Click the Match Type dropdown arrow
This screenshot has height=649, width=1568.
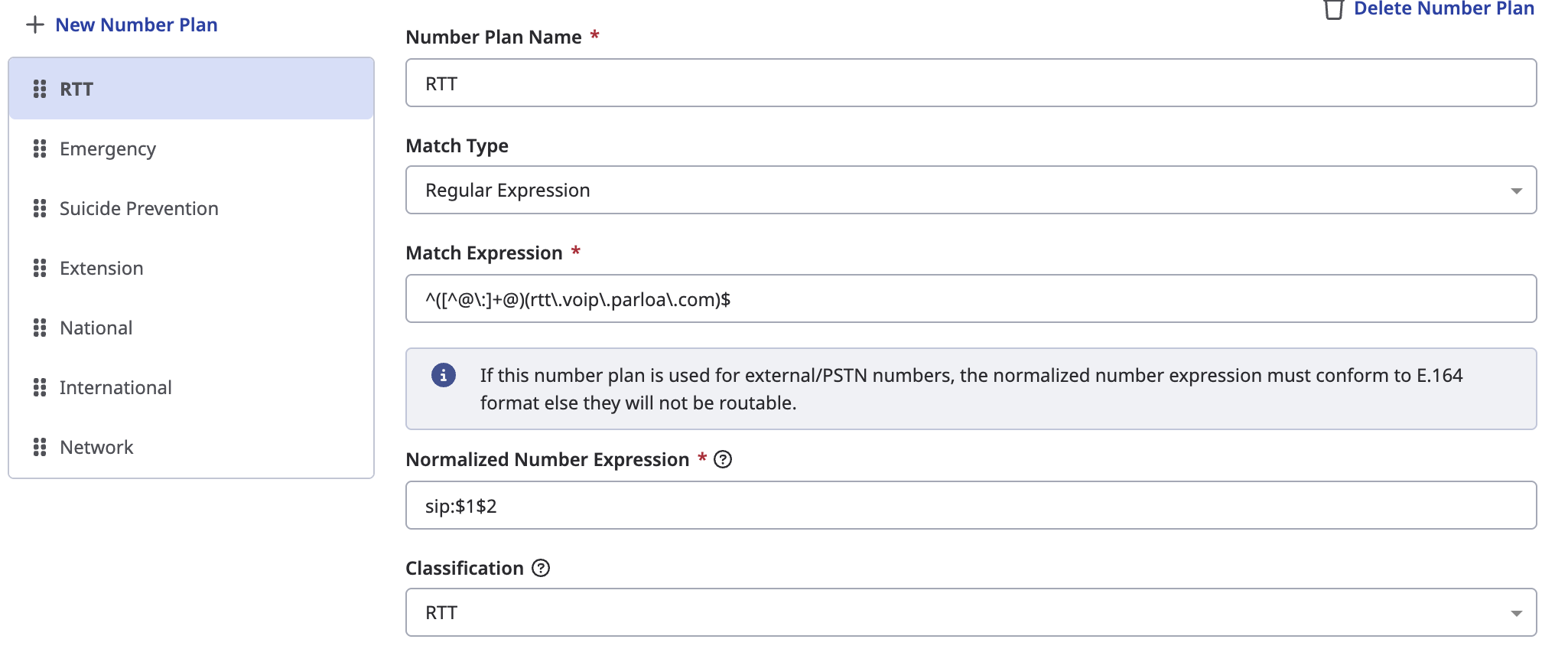1516,191
